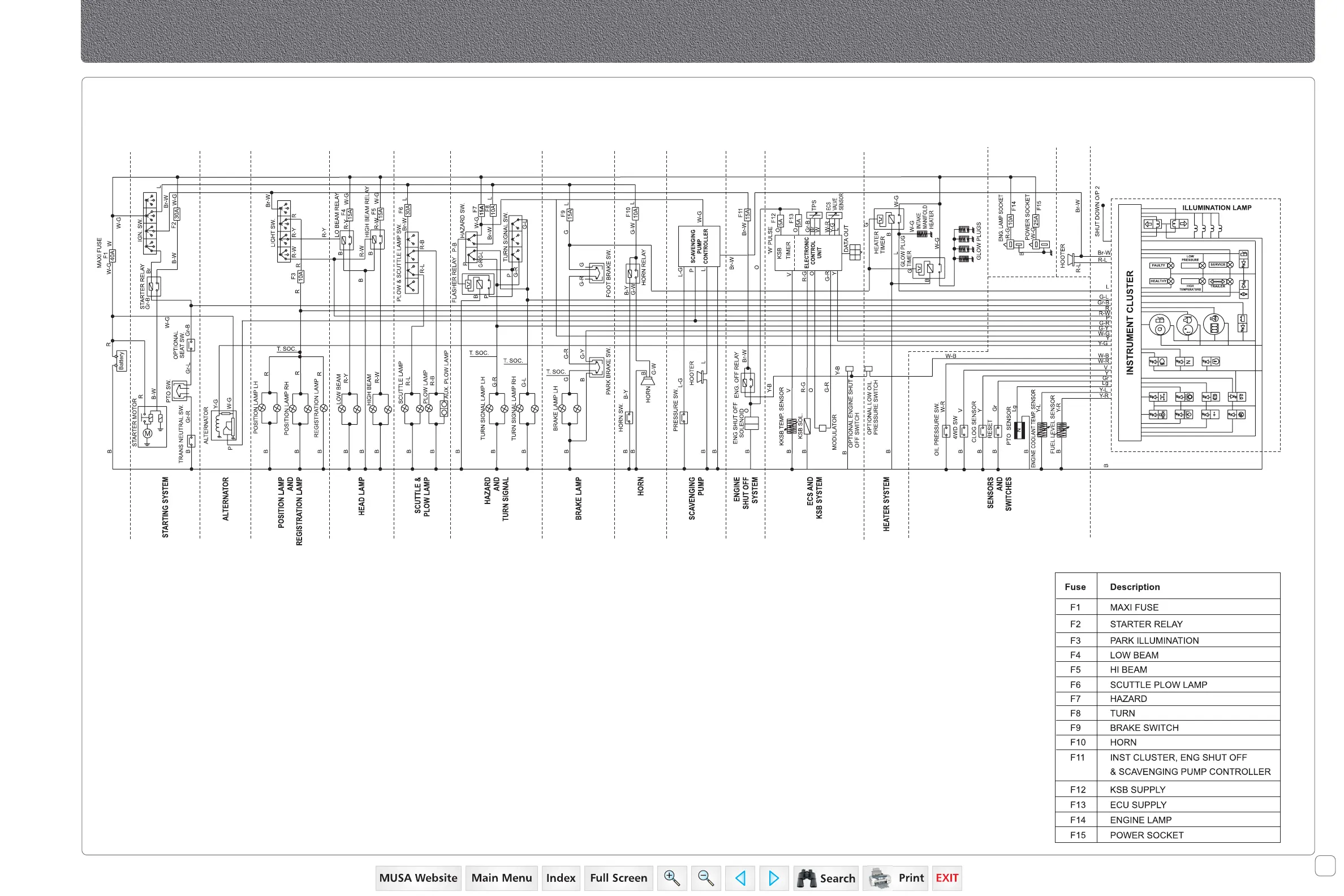1344x896 pixels.
Task: Click the Battery symbol in diagram
Action: pyautogui.click(x=121, y=360)
